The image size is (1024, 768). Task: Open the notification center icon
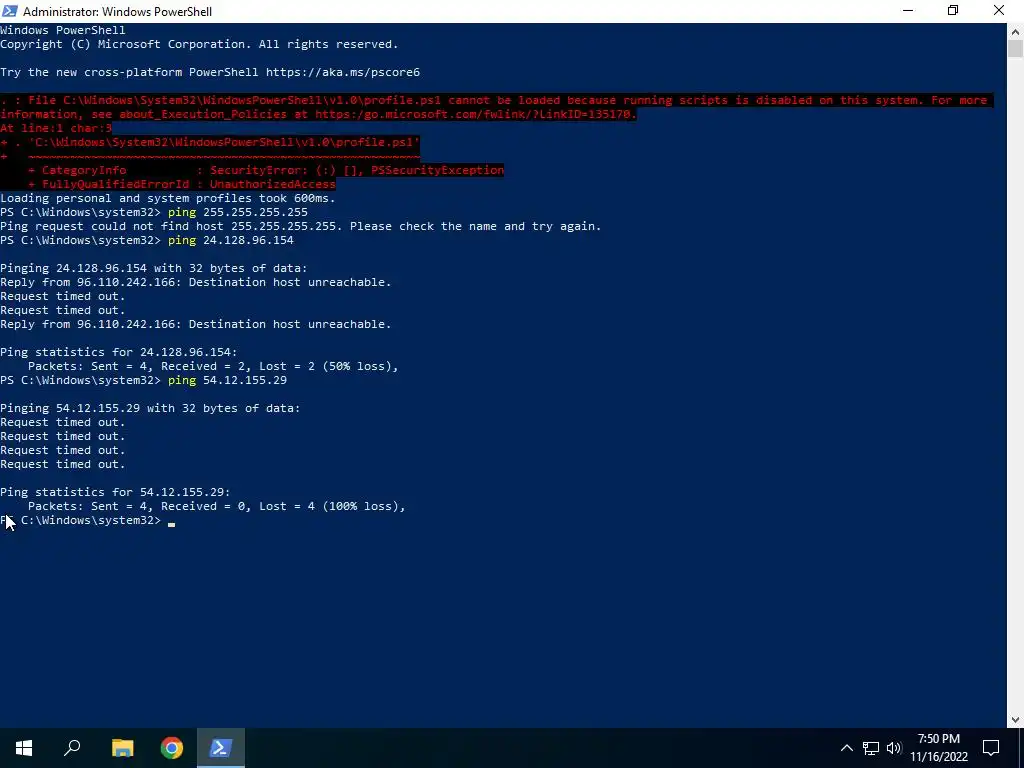pos(991,748)
